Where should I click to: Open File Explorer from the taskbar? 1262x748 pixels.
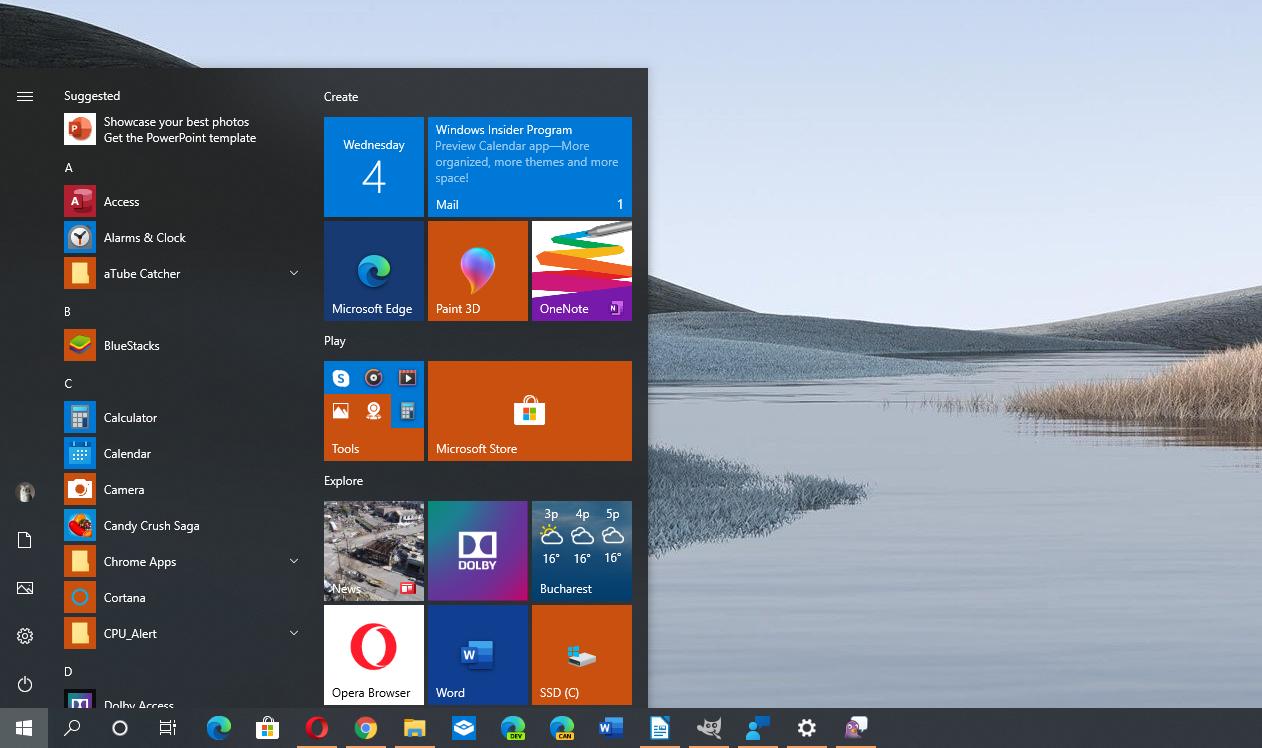414,728
